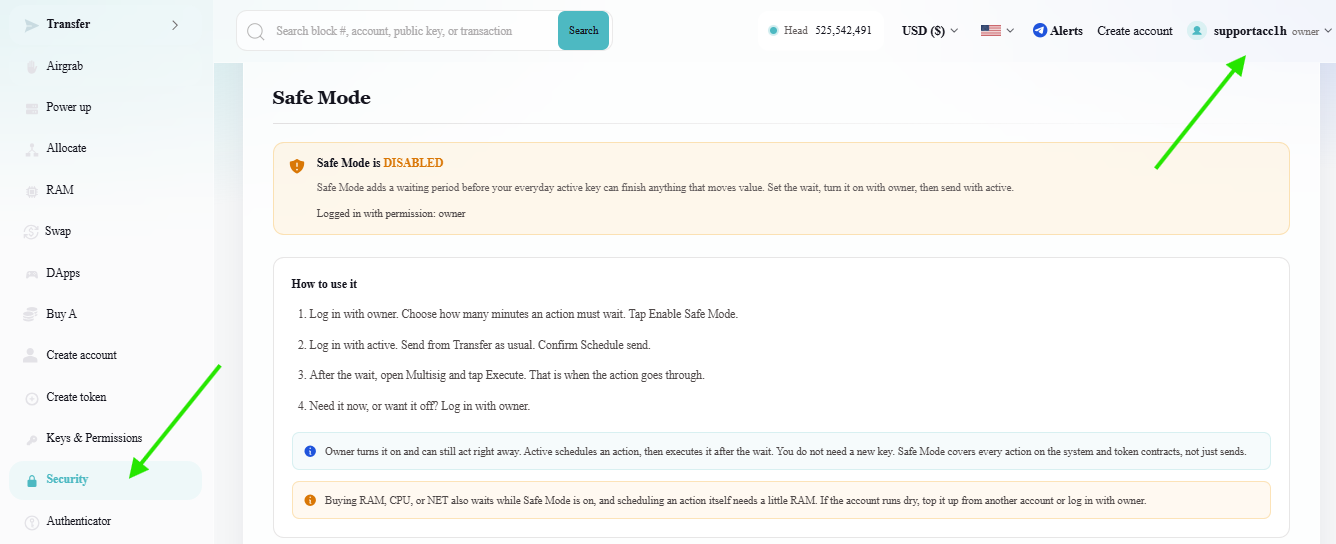Screen dimensions: 1336x544
Task: Click the green Head status dot
Action: 773,31
